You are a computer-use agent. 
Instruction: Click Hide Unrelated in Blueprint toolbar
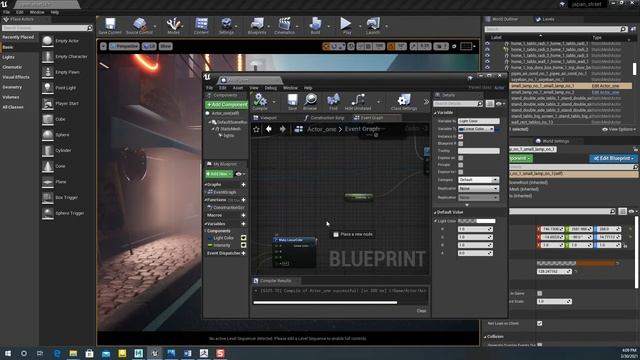(x=358, y=102)
